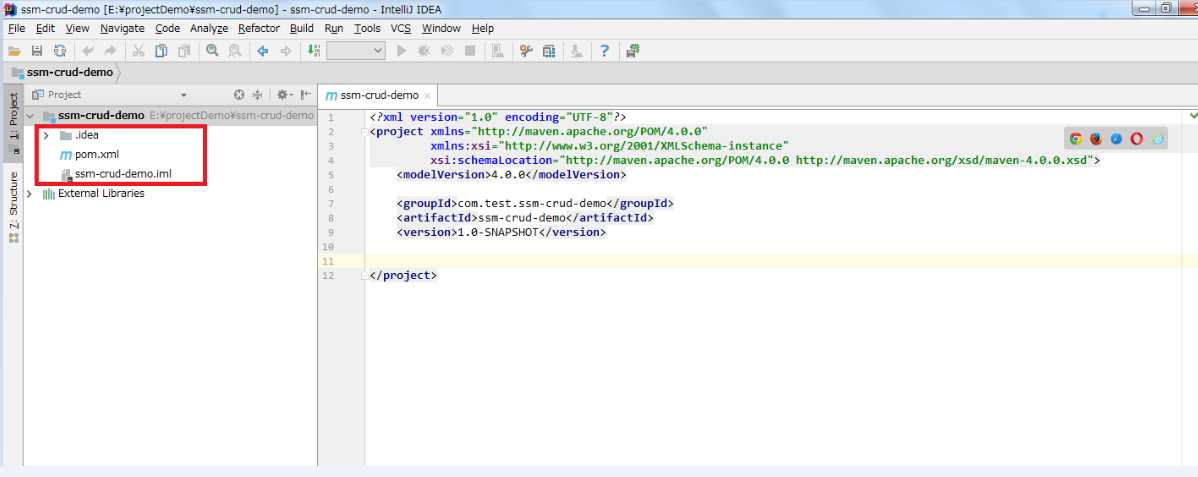Open the View menu

click(x=77, y=28)
